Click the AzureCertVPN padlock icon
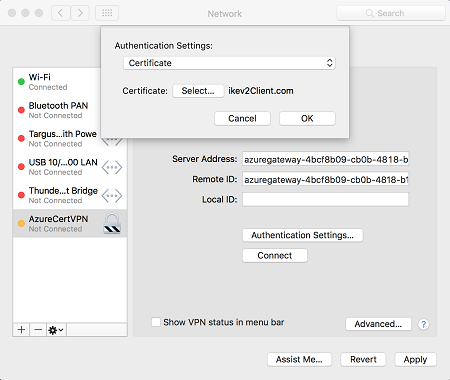The width and height of the screenshot is (450, 380). [112, 223]
